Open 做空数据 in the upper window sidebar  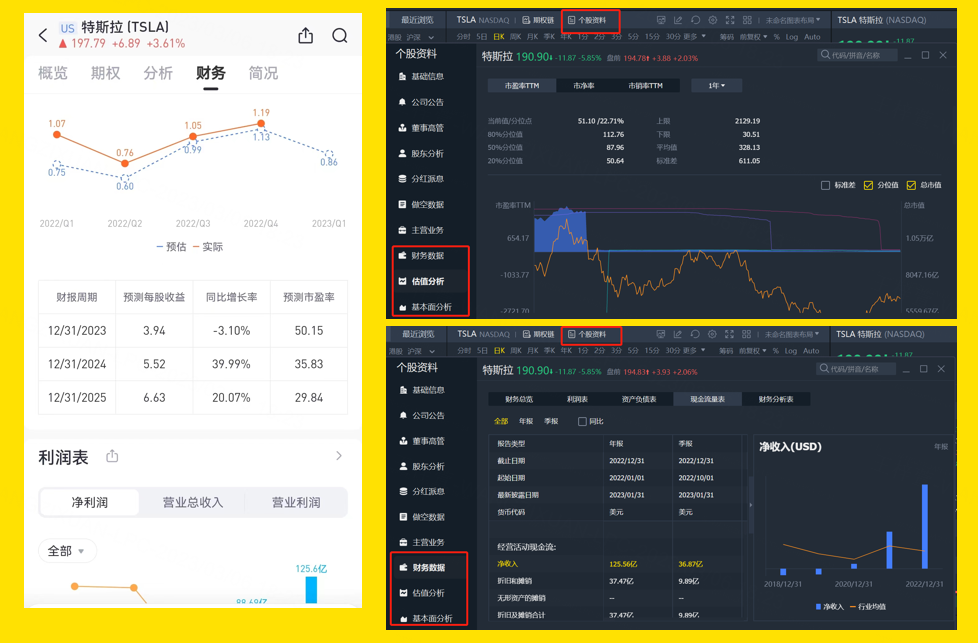point(421,205)
